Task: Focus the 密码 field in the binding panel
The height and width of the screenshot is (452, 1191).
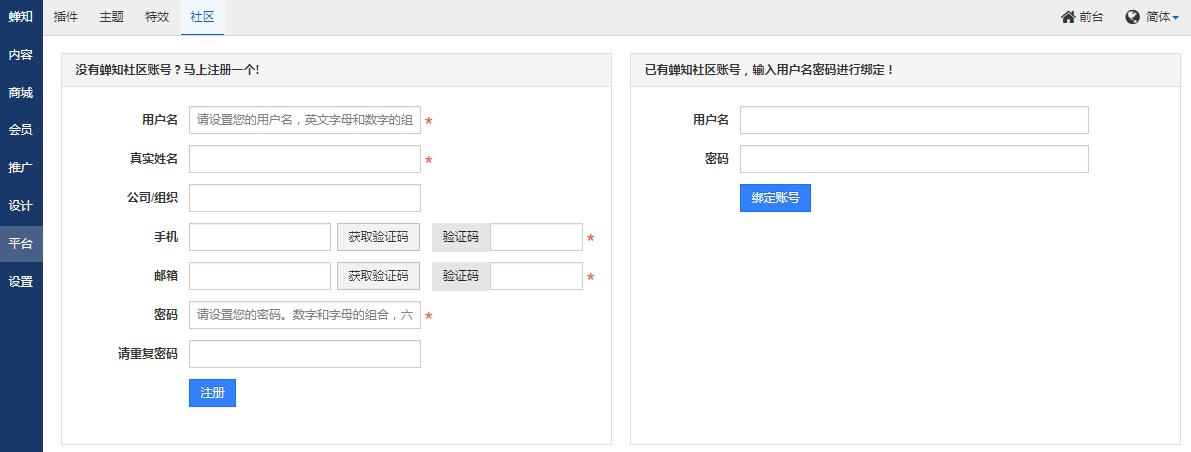Action: tap(914, 159)
